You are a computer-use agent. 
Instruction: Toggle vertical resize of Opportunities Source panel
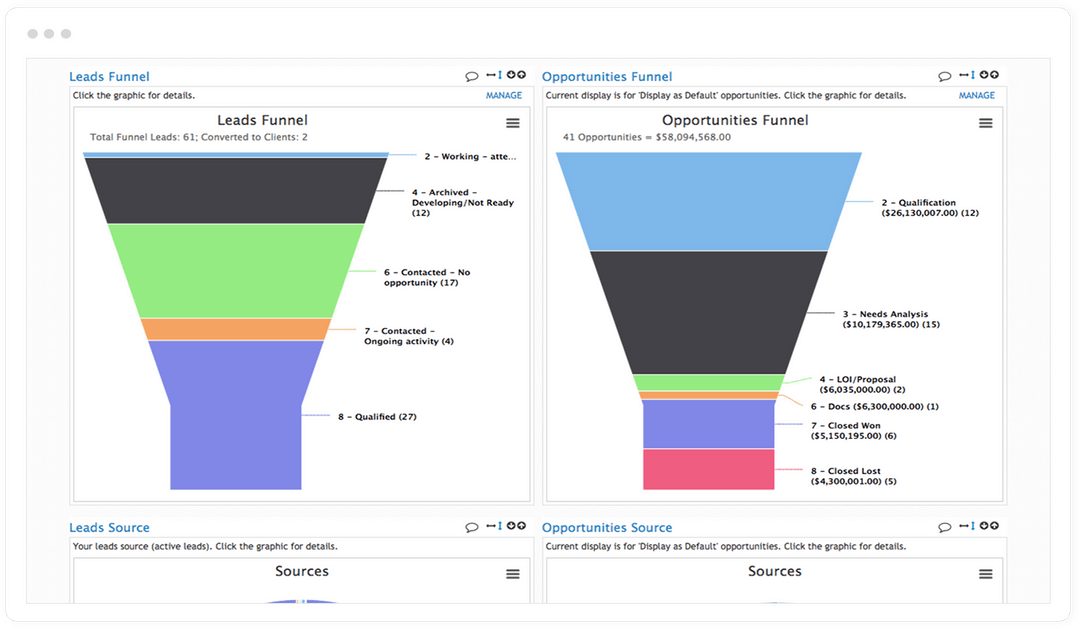973,526
